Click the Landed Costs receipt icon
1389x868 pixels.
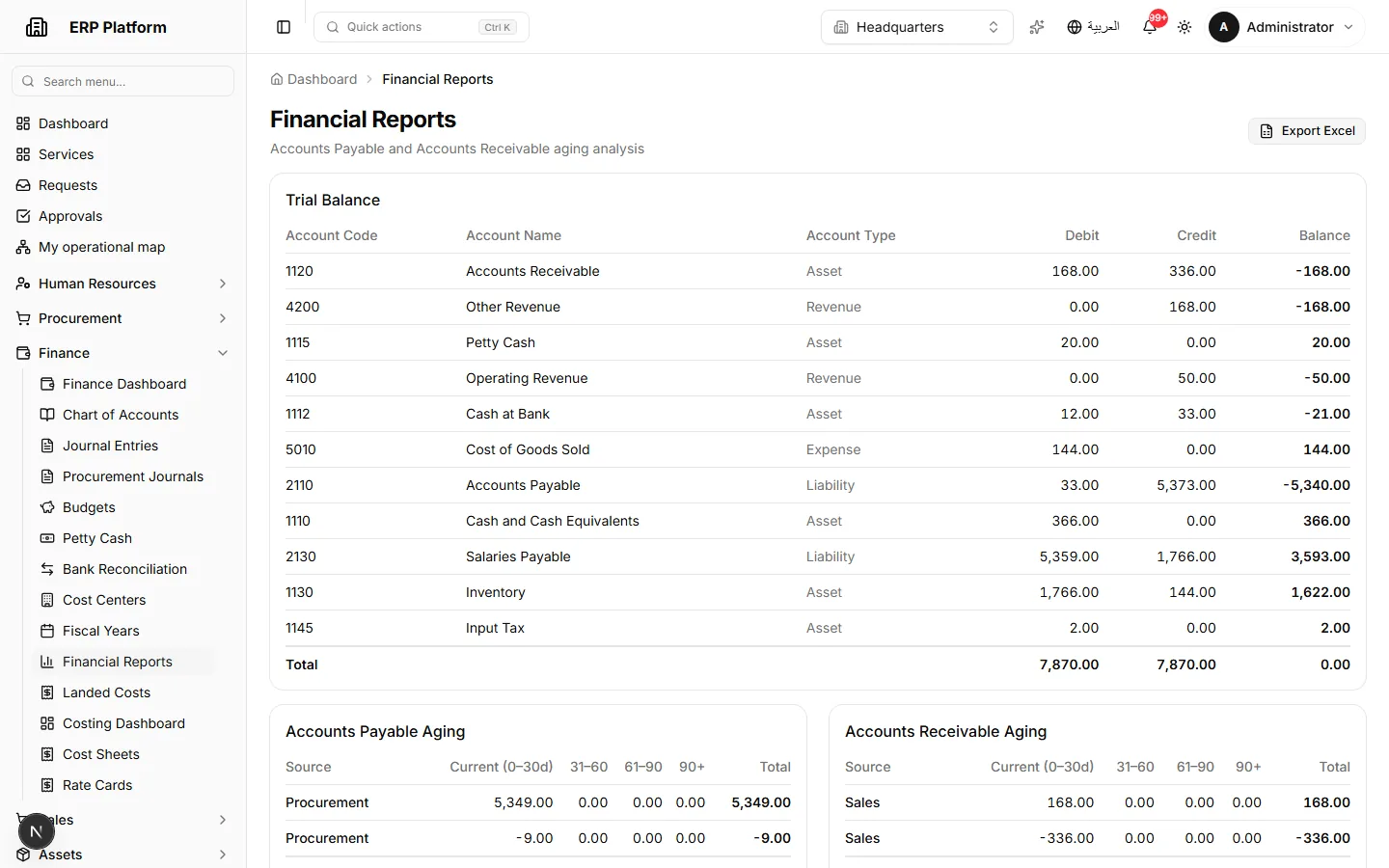(47, 692)
